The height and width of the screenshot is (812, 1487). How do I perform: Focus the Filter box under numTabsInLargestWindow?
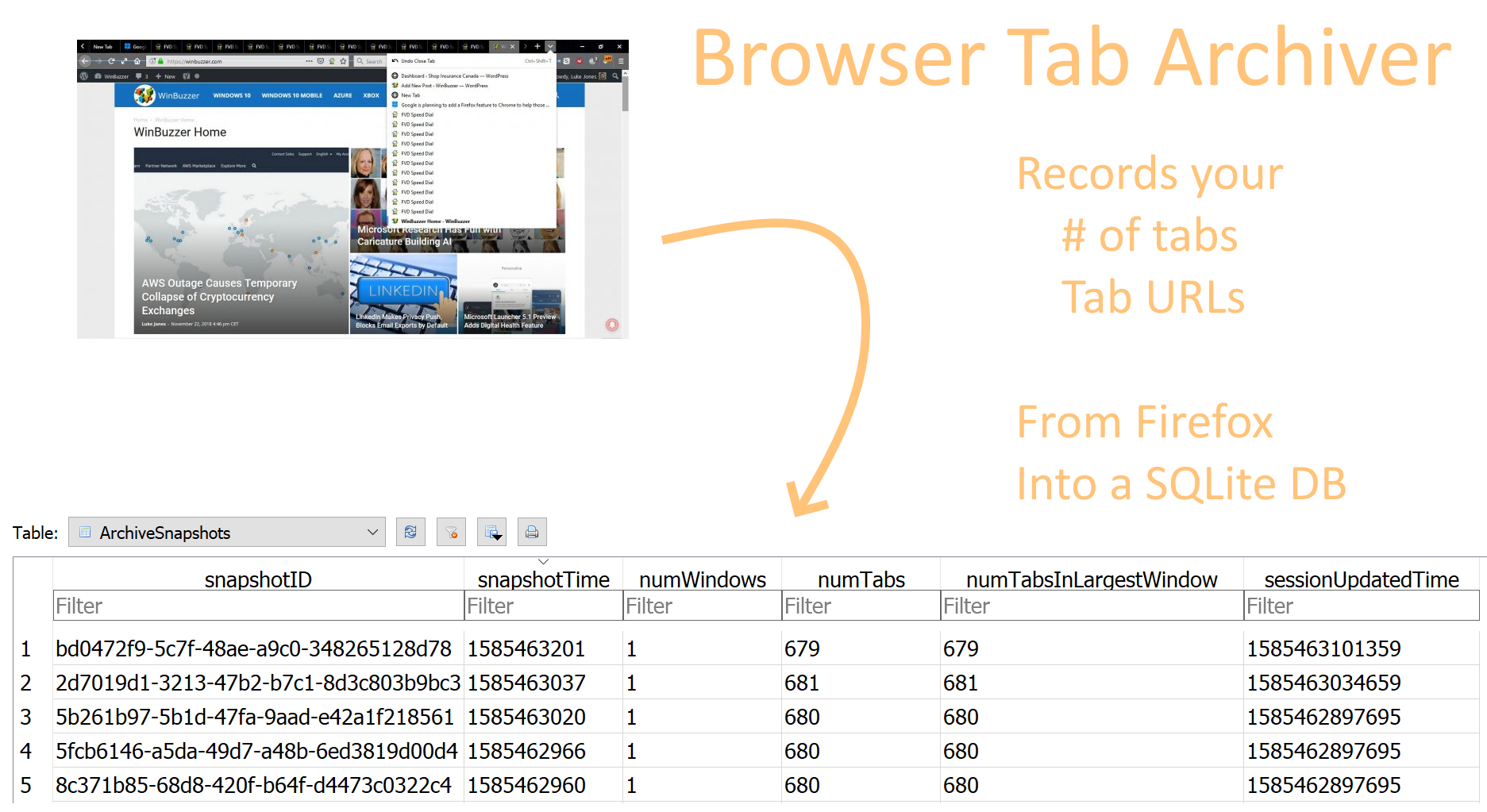(x=1092, y=606)
